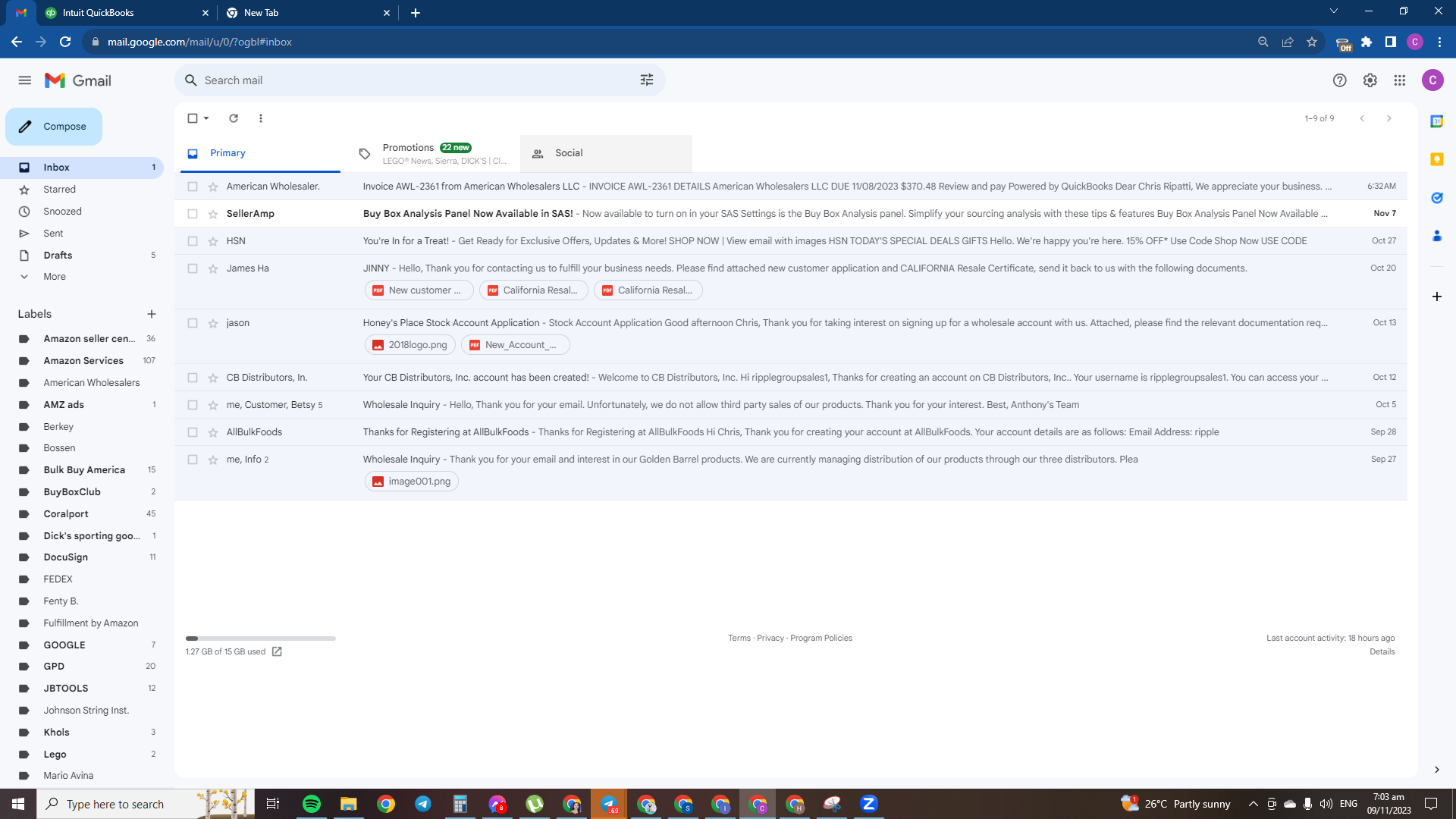Open File Explorer from the taskbar
This screenshot has height=819, width=1456.
[349, 804]
